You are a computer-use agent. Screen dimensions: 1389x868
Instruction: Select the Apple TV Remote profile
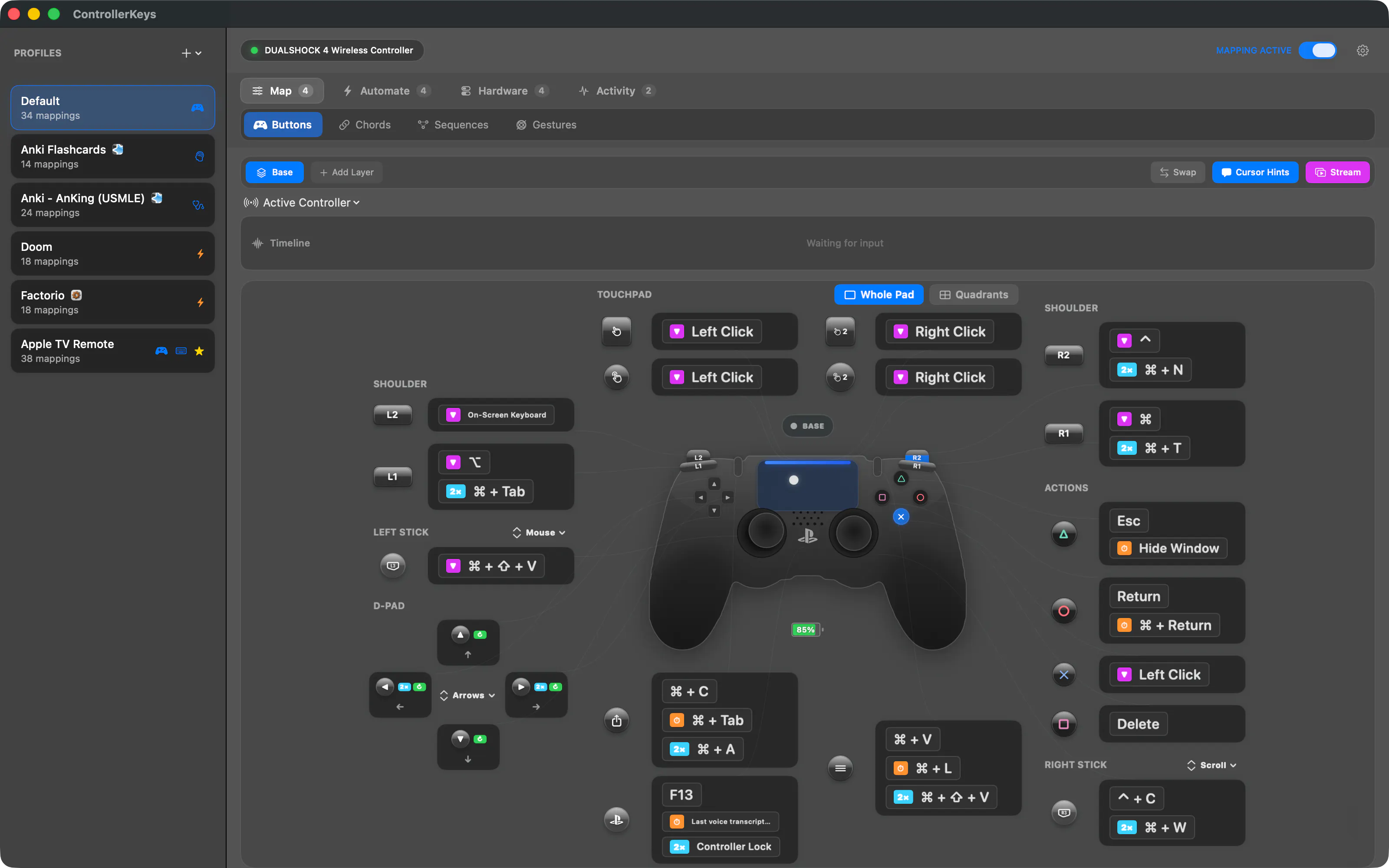click(112, 351)
